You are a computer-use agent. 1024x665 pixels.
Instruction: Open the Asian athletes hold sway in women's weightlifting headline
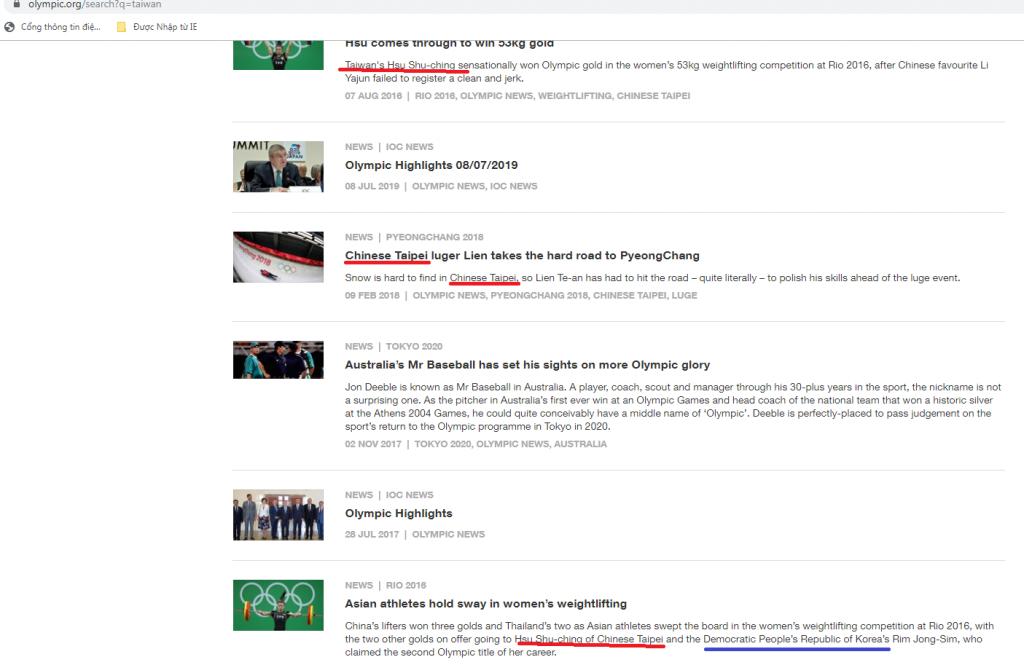click(x=486, y=604)
